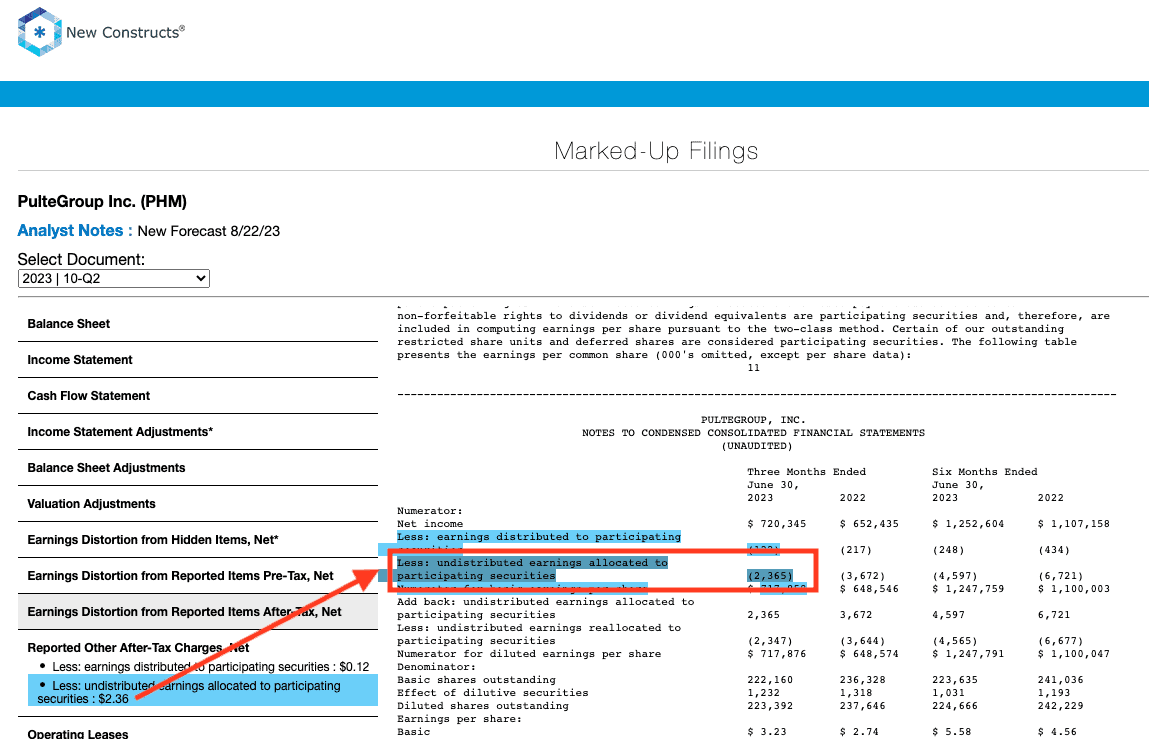Click basic earnings per share $ 2.74

coord(859,732)
